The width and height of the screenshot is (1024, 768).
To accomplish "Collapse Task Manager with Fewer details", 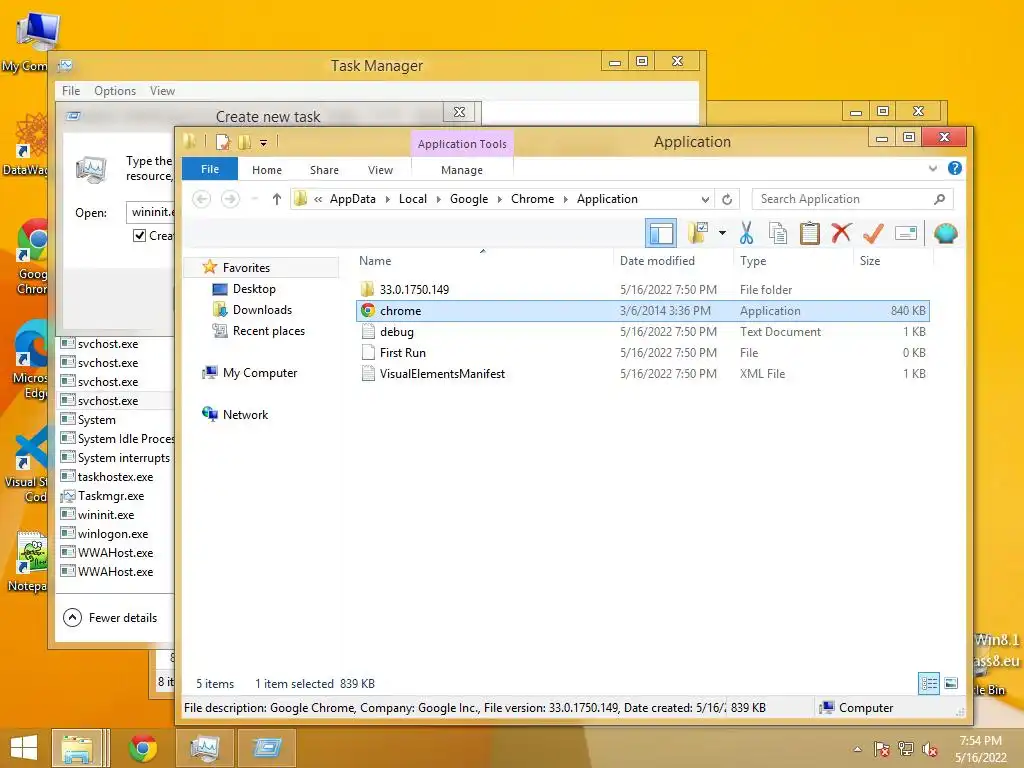I will (110, 618).
